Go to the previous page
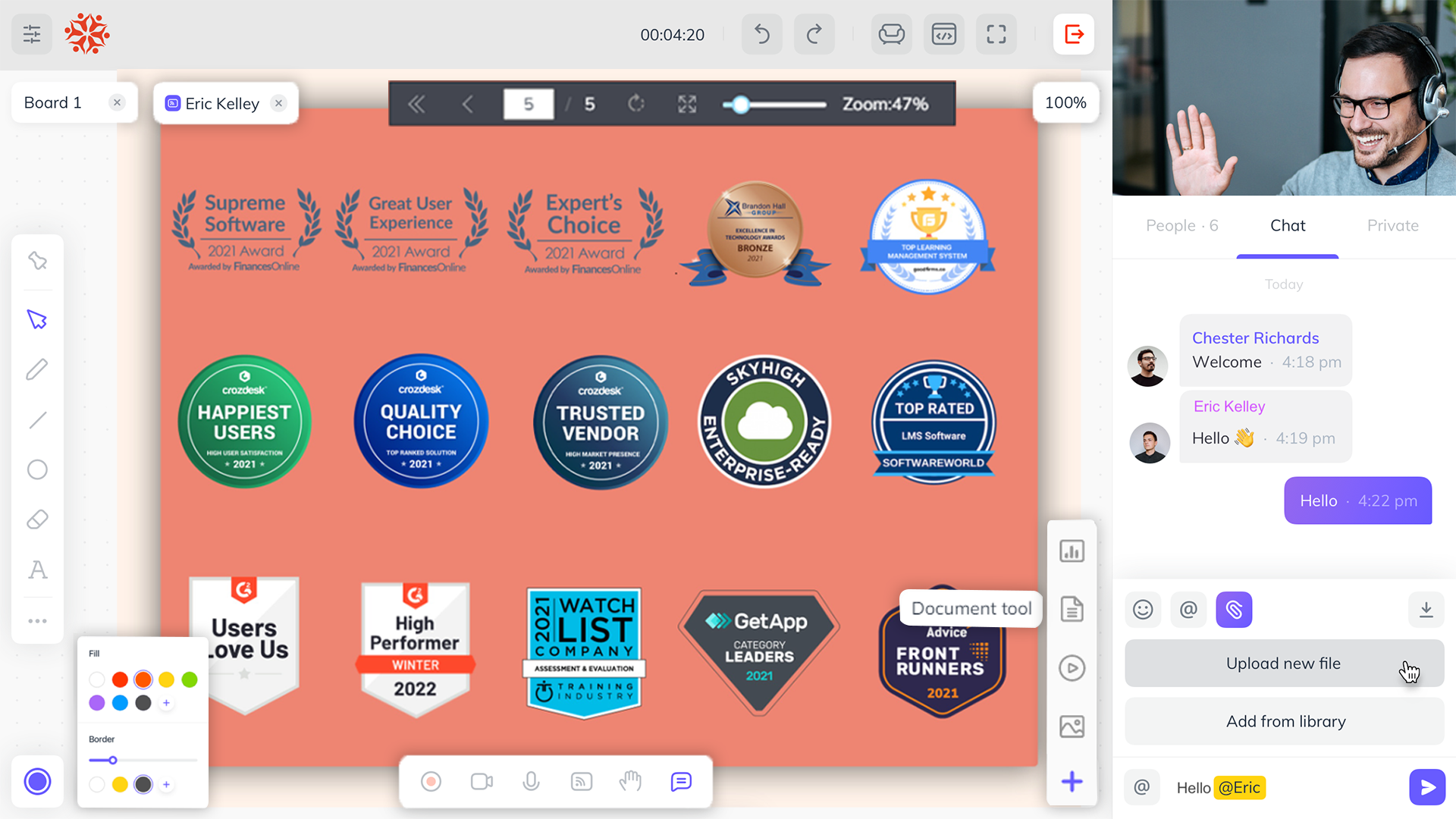This screenshot has height=819, width=1456. click(467, 104)
